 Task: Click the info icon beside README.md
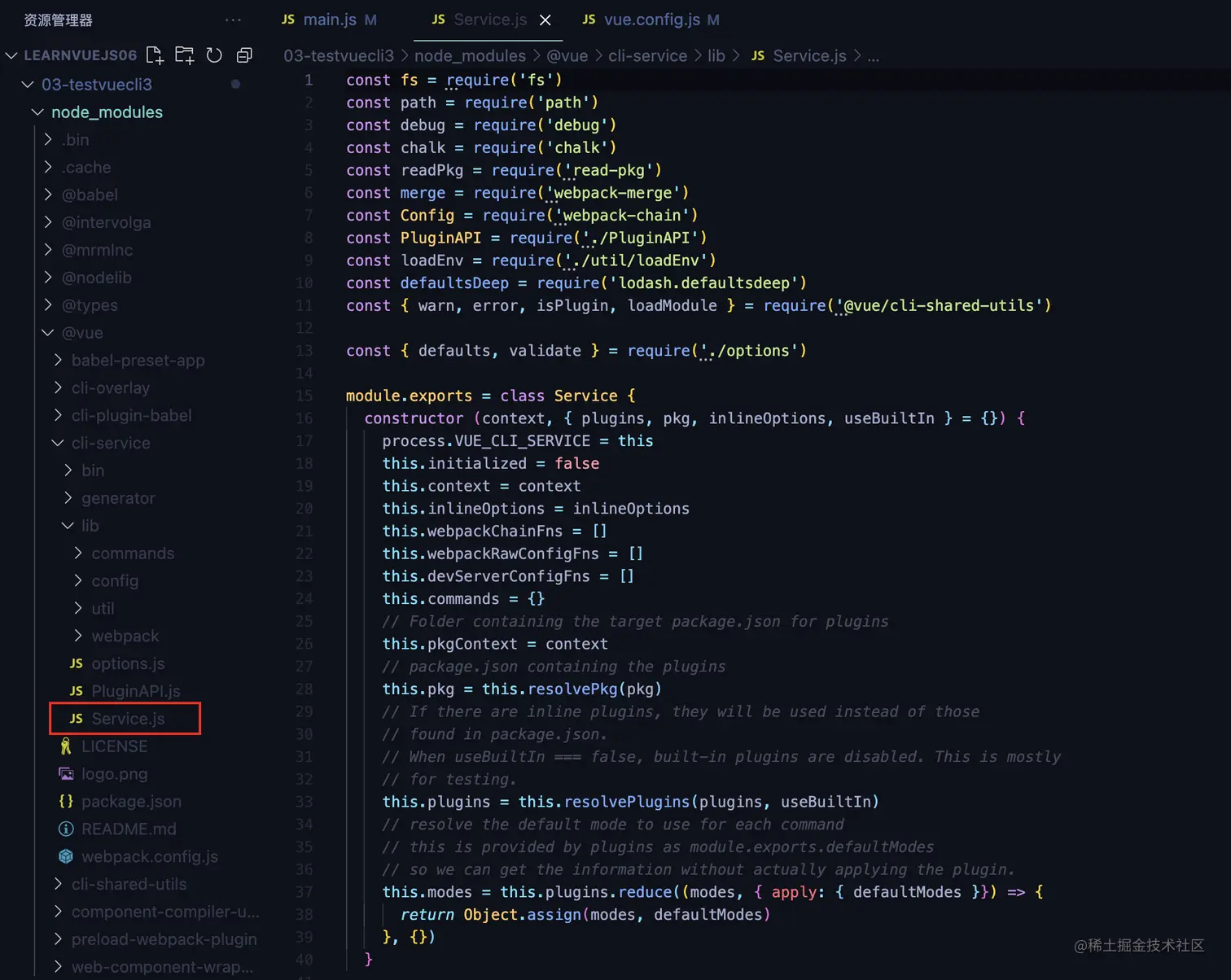click(66, 829)
